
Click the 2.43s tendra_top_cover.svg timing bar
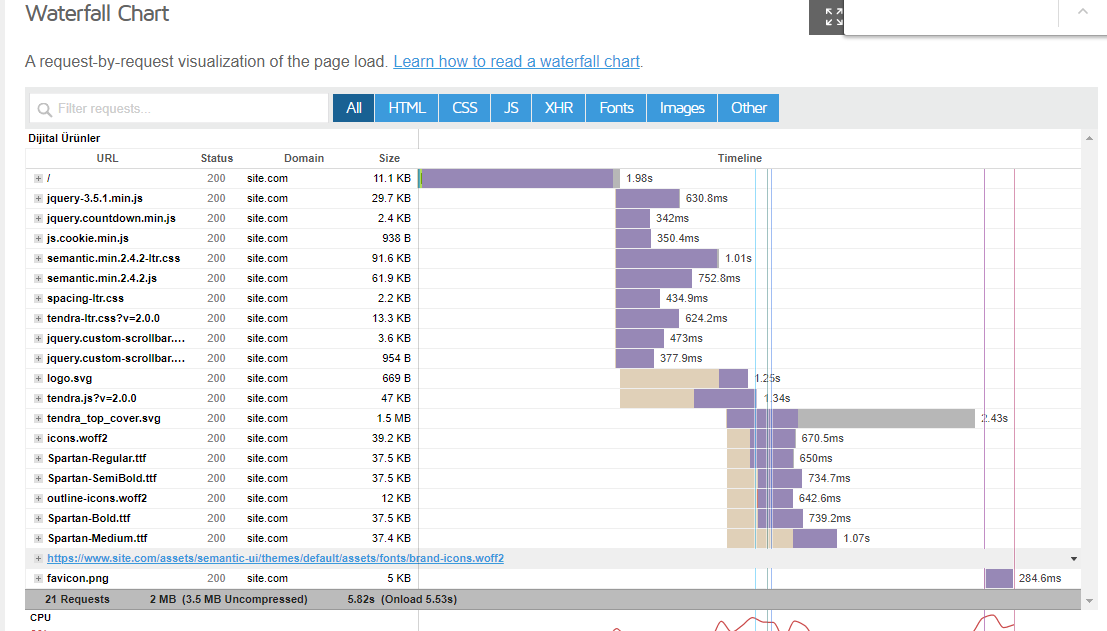click(851, 419)
